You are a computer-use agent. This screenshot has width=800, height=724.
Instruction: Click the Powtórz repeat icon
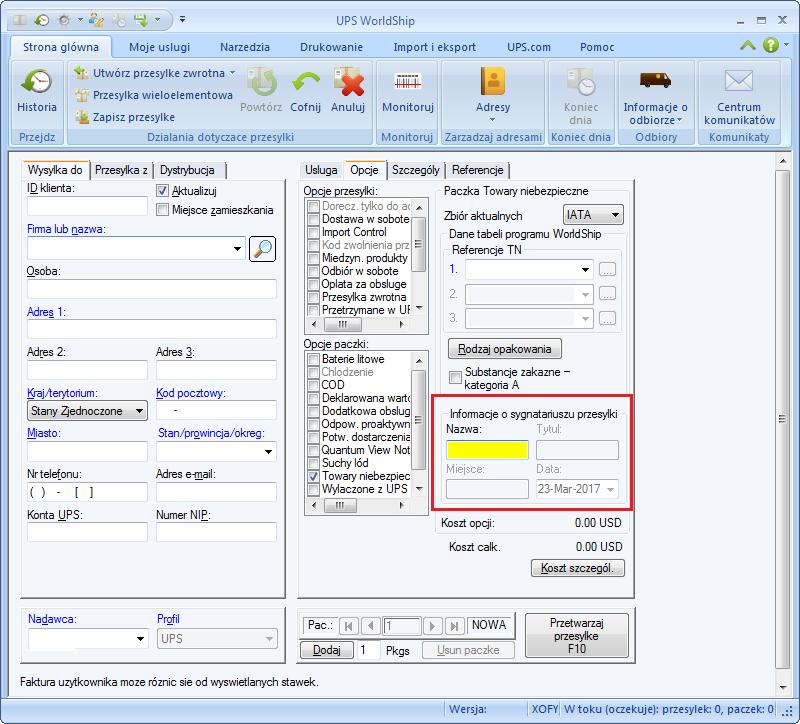[x=262, y=83]
